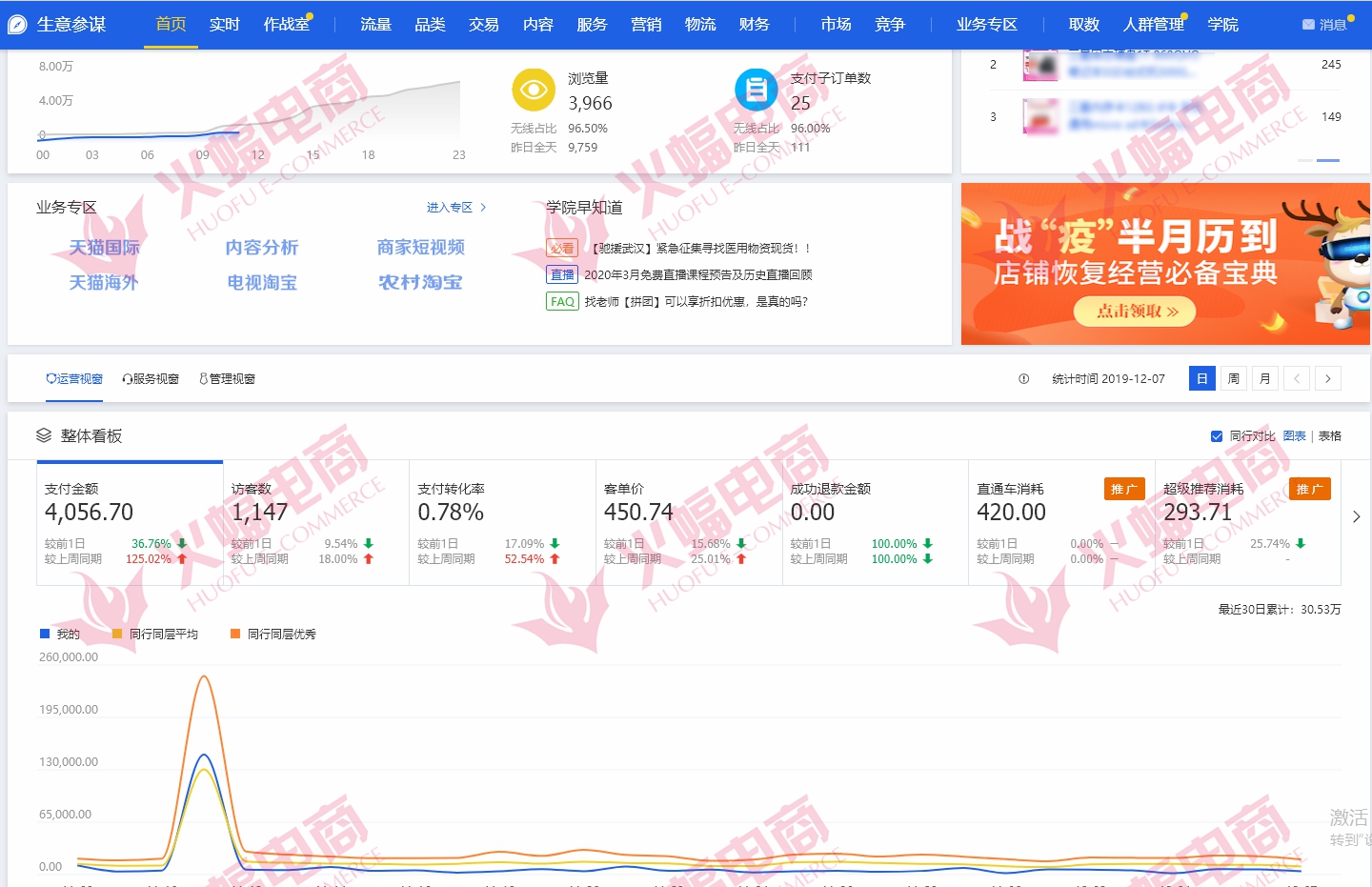Click 进入专区 link
The width and height of the screenshot is (1372, 887).
pos(456,207)
